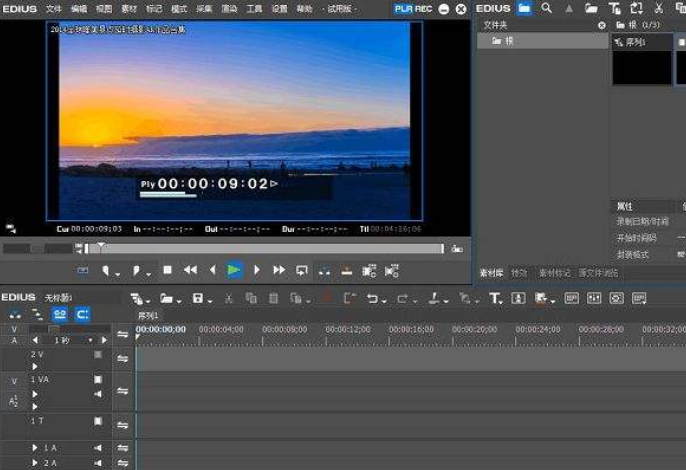Open the 文件 menu

(54, 8)
